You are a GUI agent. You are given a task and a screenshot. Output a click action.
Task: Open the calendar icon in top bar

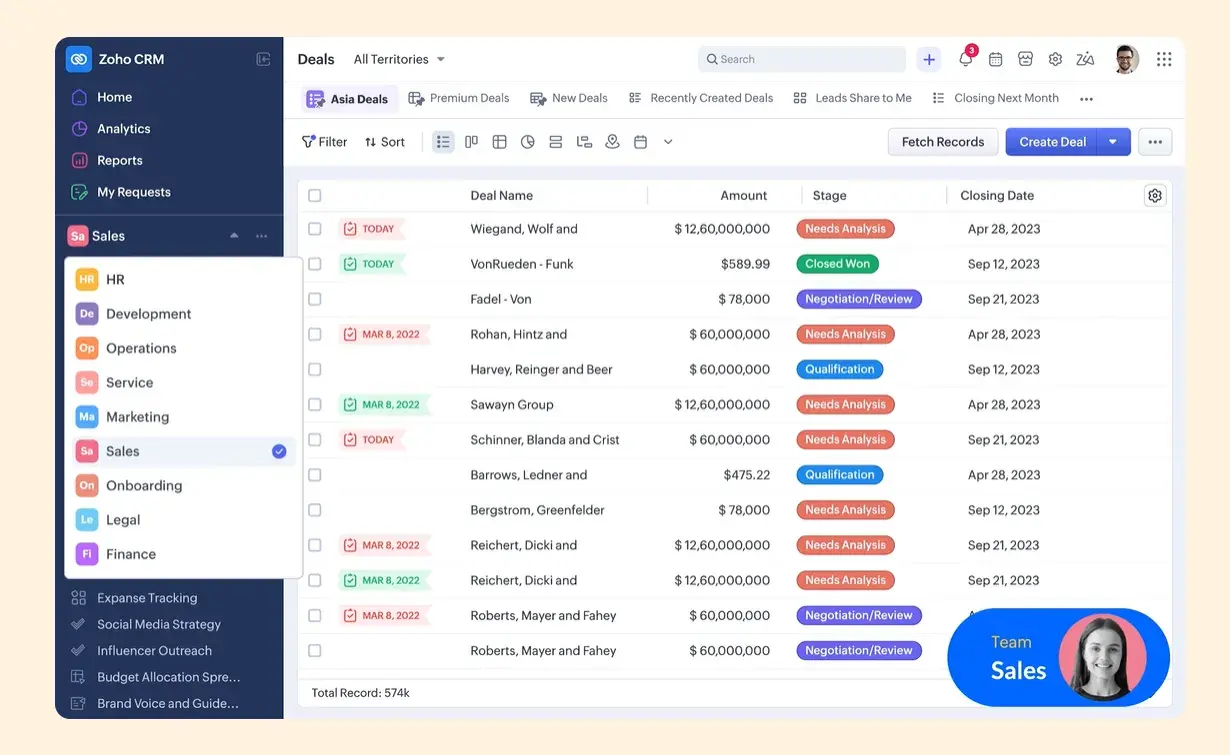995,59
